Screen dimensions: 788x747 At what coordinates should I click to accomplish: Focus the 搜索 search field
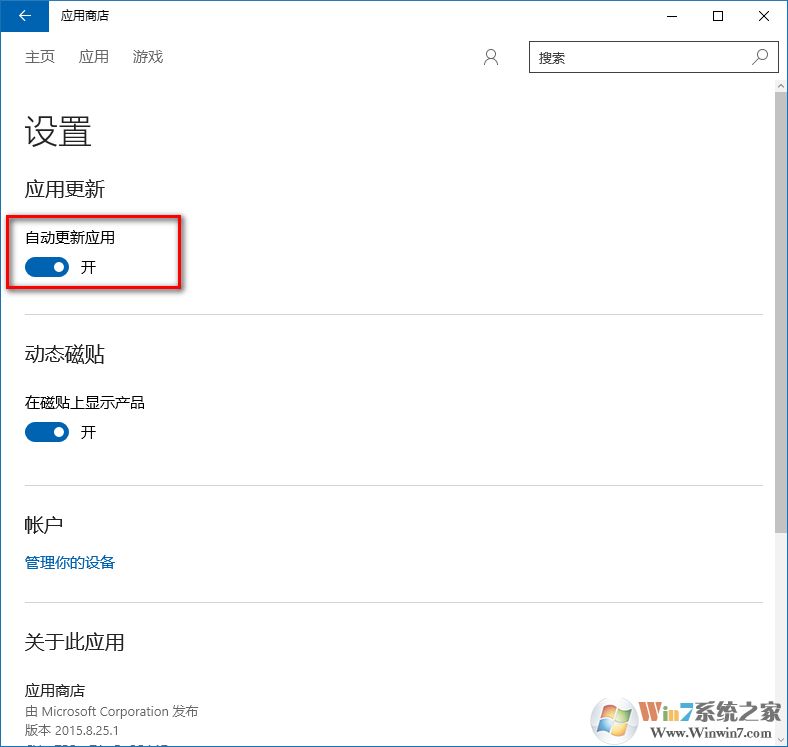653,57
